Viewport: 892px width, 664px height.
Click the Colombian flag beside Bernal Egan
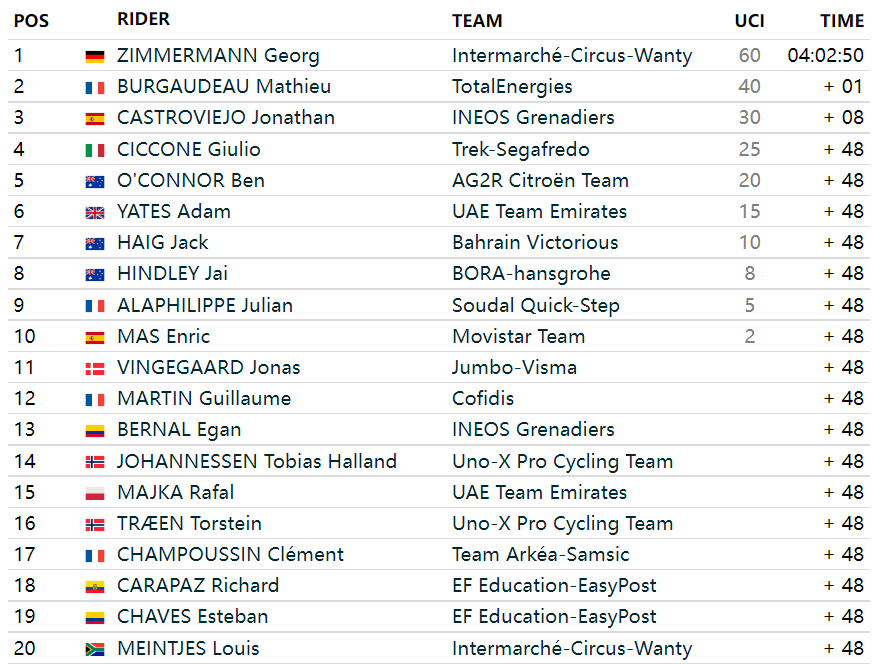coord(95,431)
